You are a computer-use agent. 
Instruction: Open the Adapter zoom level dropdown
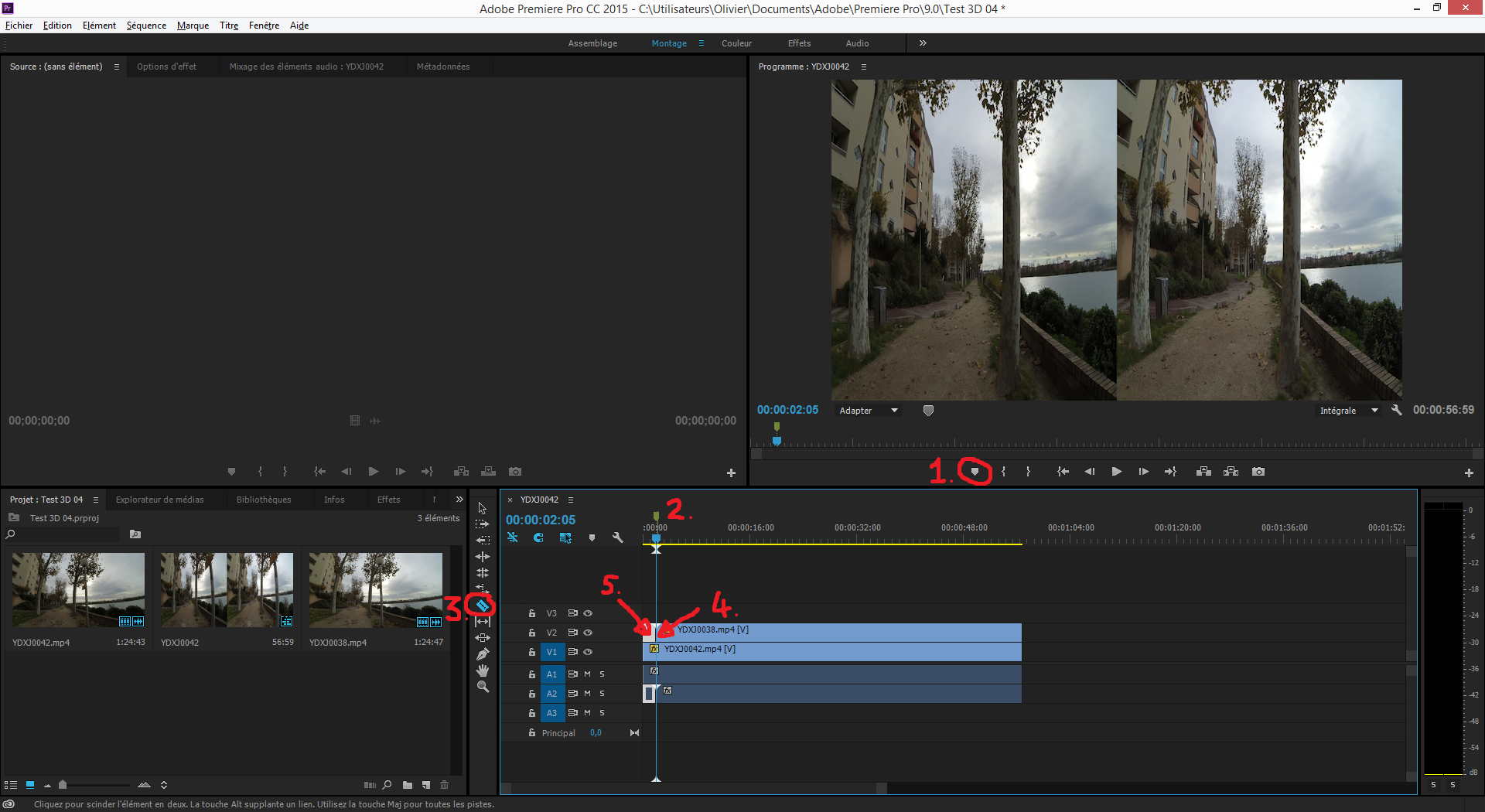pos(869,411)
